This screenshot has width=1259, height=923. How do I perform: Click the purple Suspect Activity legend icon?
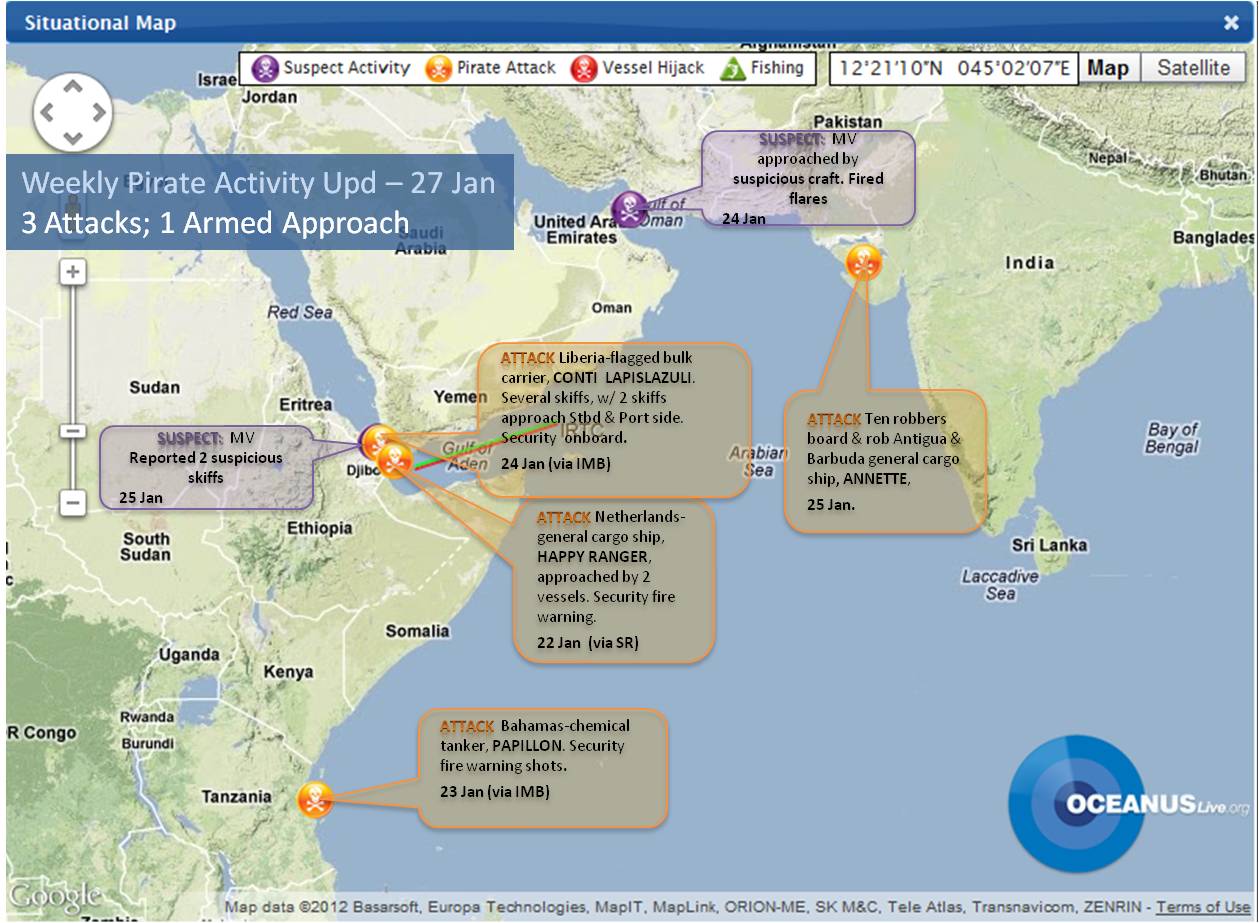coord(266,69)
